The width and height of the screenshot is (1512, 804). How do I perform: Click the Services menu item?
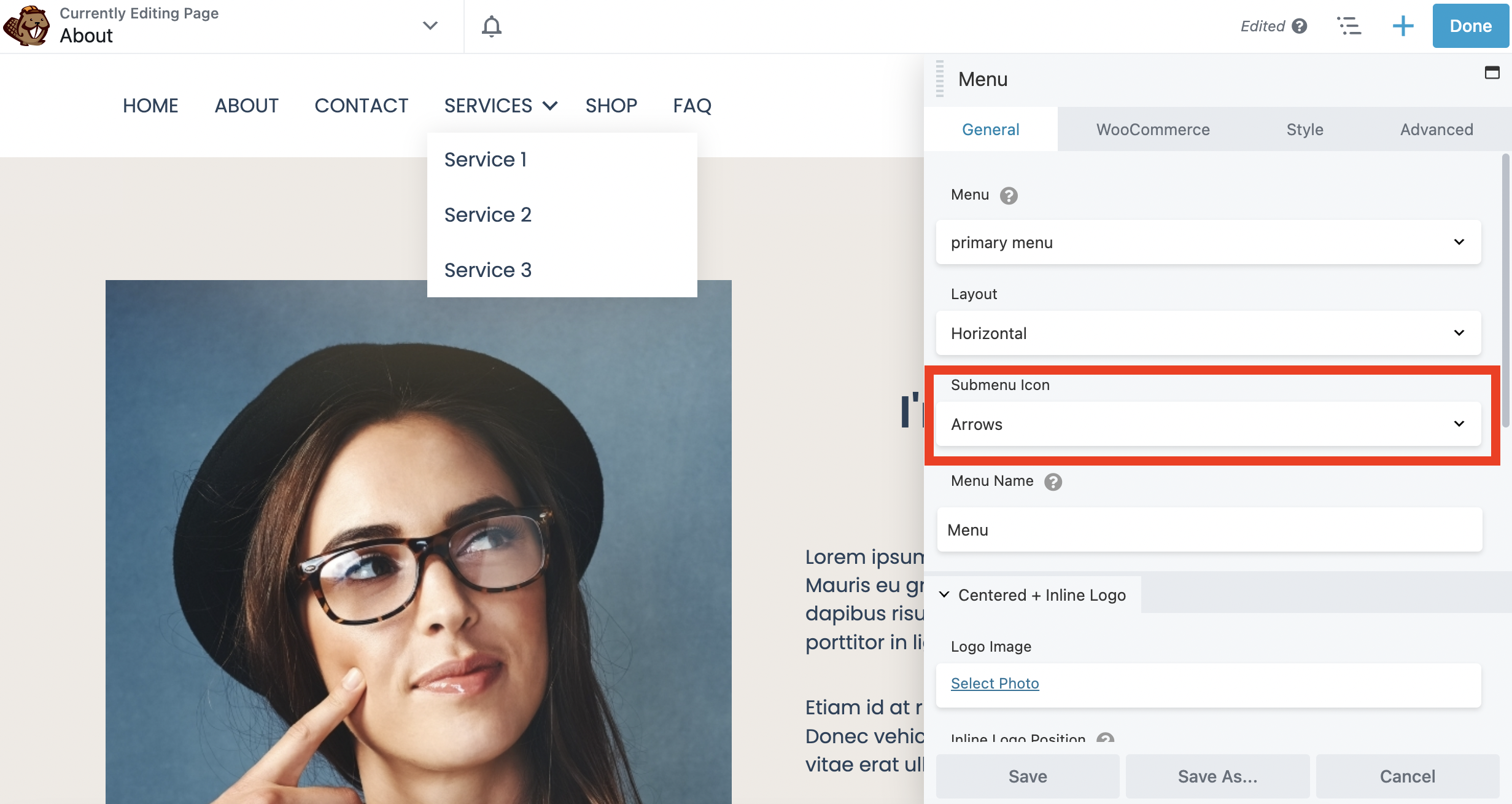(489, 105)
